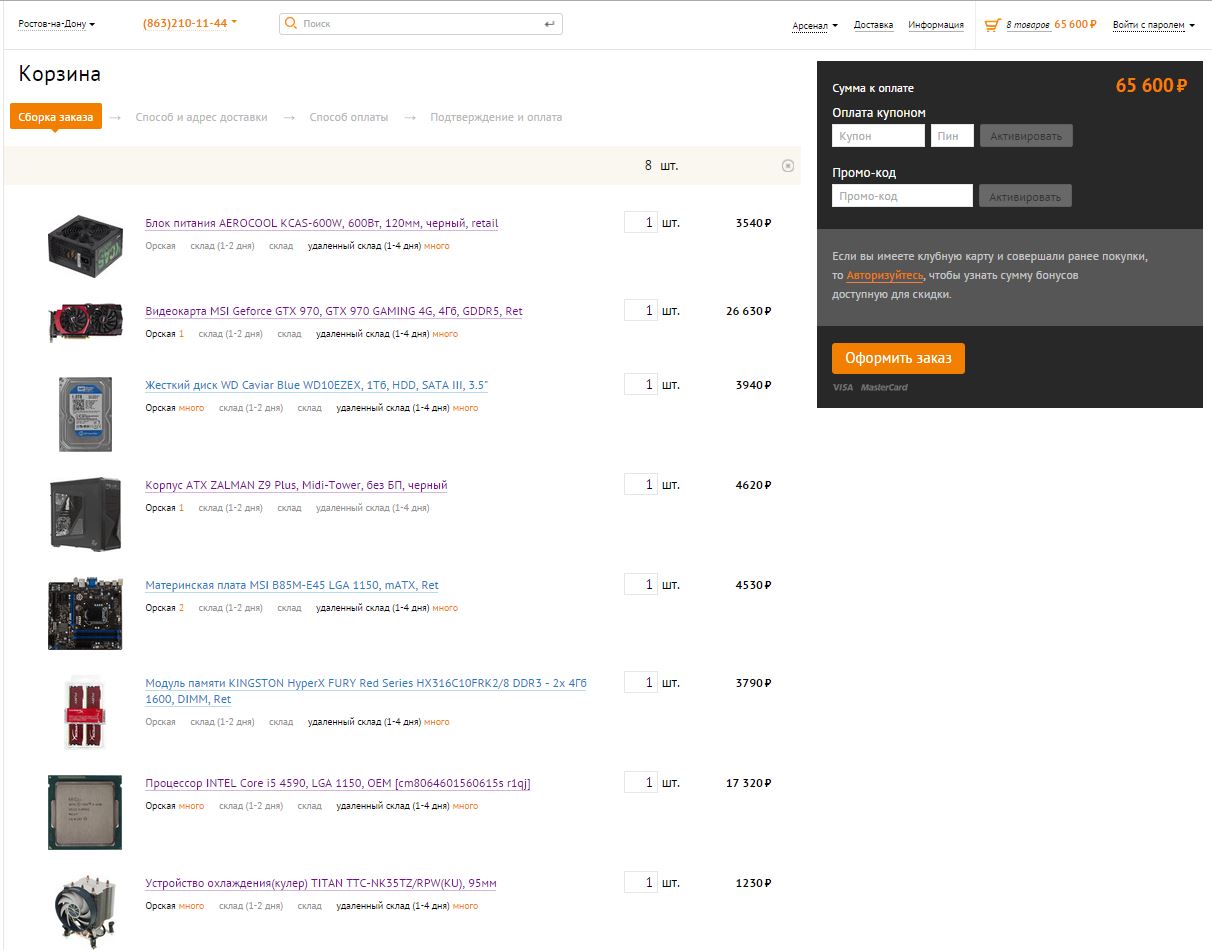
Task: Click quantity field for AEROCOOL power supply
Action: (640, 223)
